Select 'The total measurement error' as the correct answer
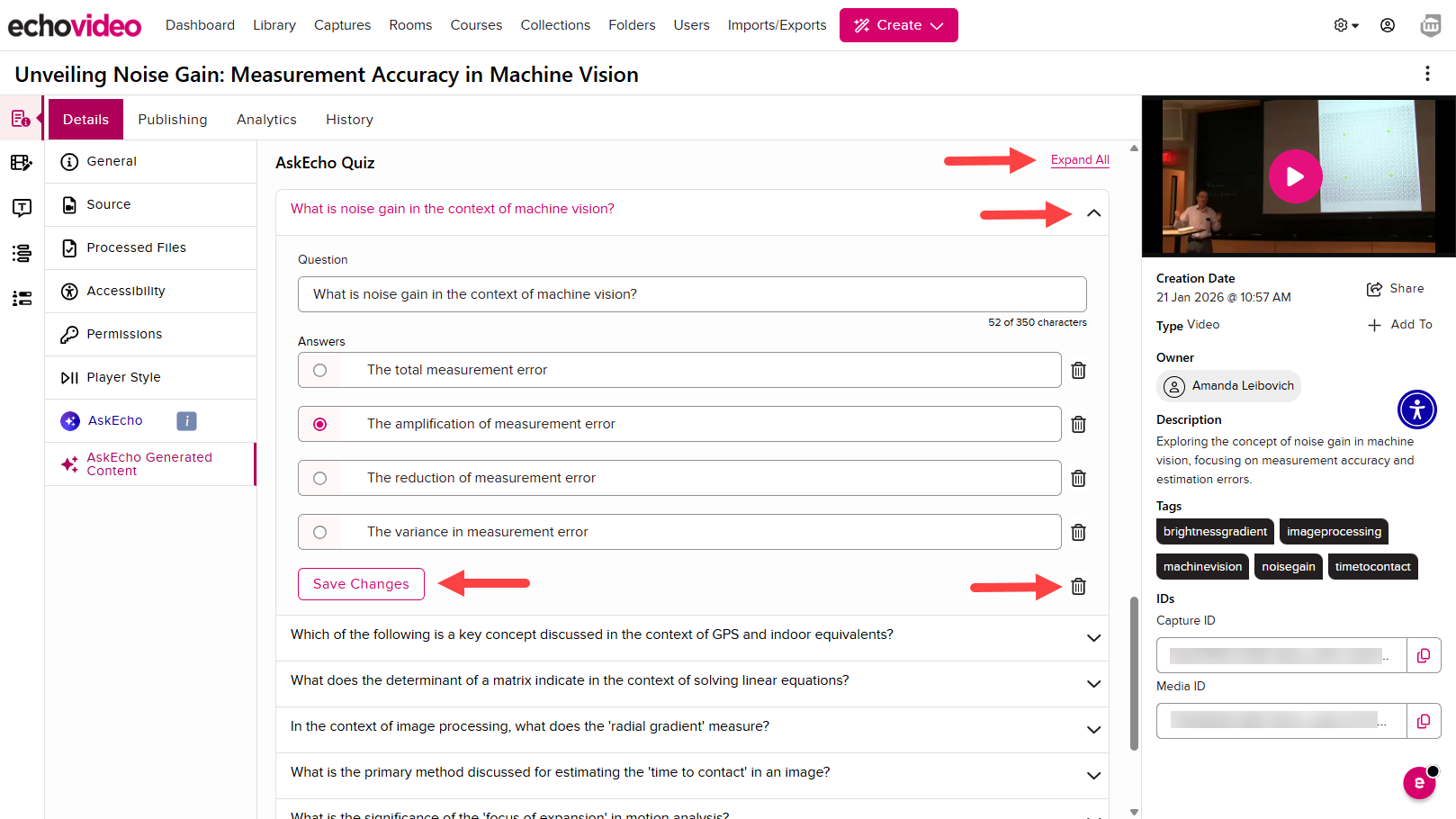This screenshot has height=819, width=1456. 320,370
